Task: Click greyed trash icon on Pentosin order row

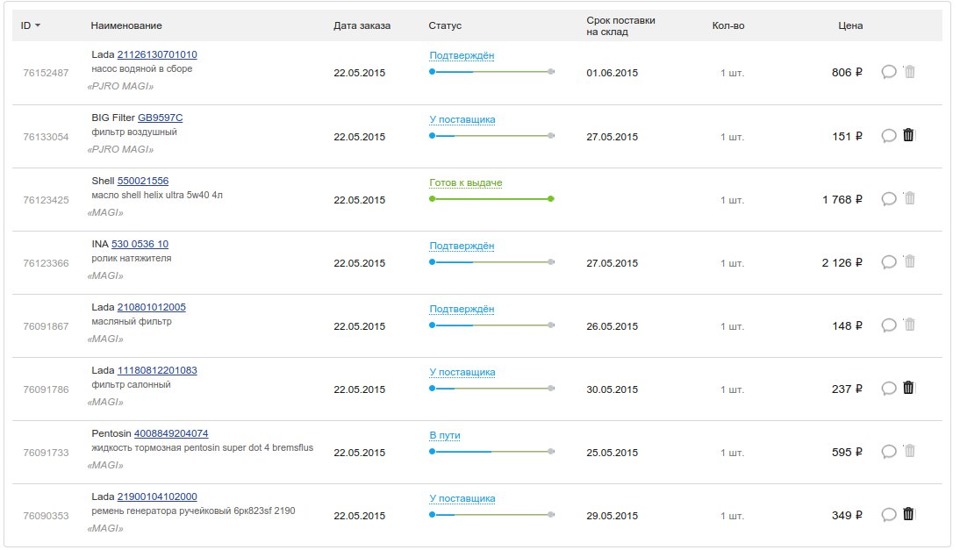Action: pyautogui.click(x=908, y=451)
